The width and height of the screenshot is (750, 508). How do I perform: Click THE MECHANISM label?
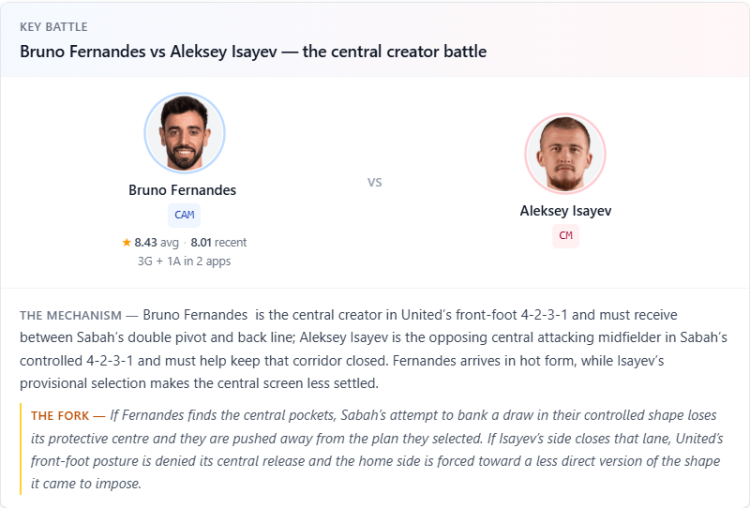tap(71, 316)
